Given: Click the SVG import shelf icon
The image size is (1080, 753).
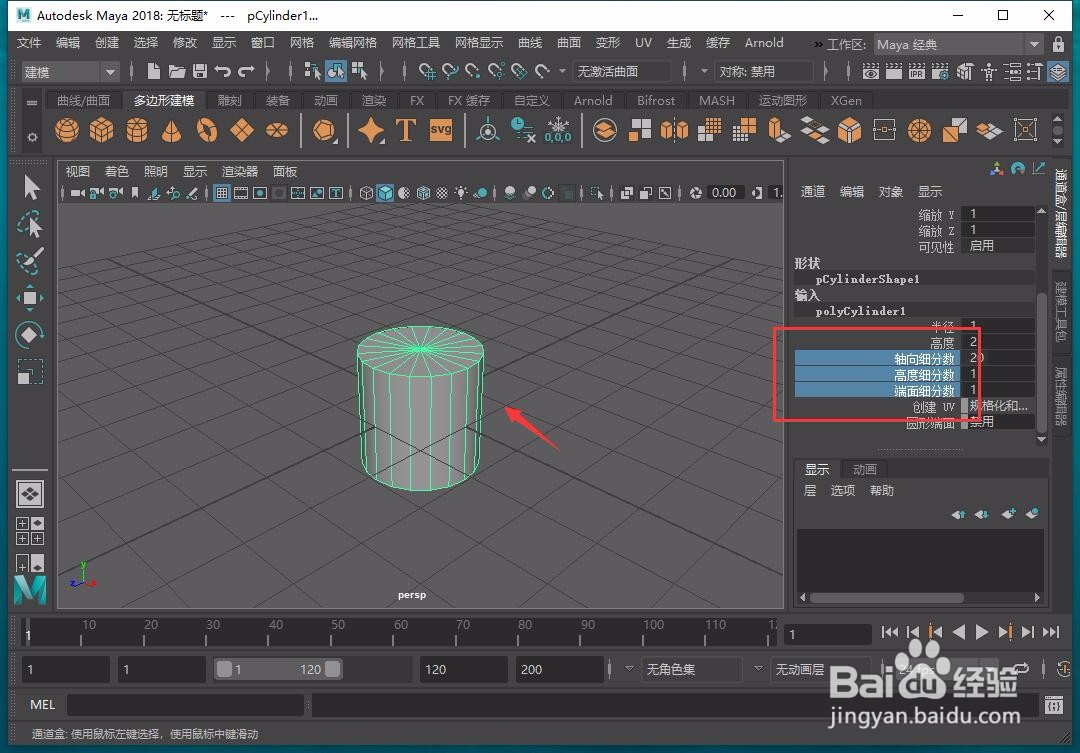Looking at the screenshot, I should tap(441, 130).
